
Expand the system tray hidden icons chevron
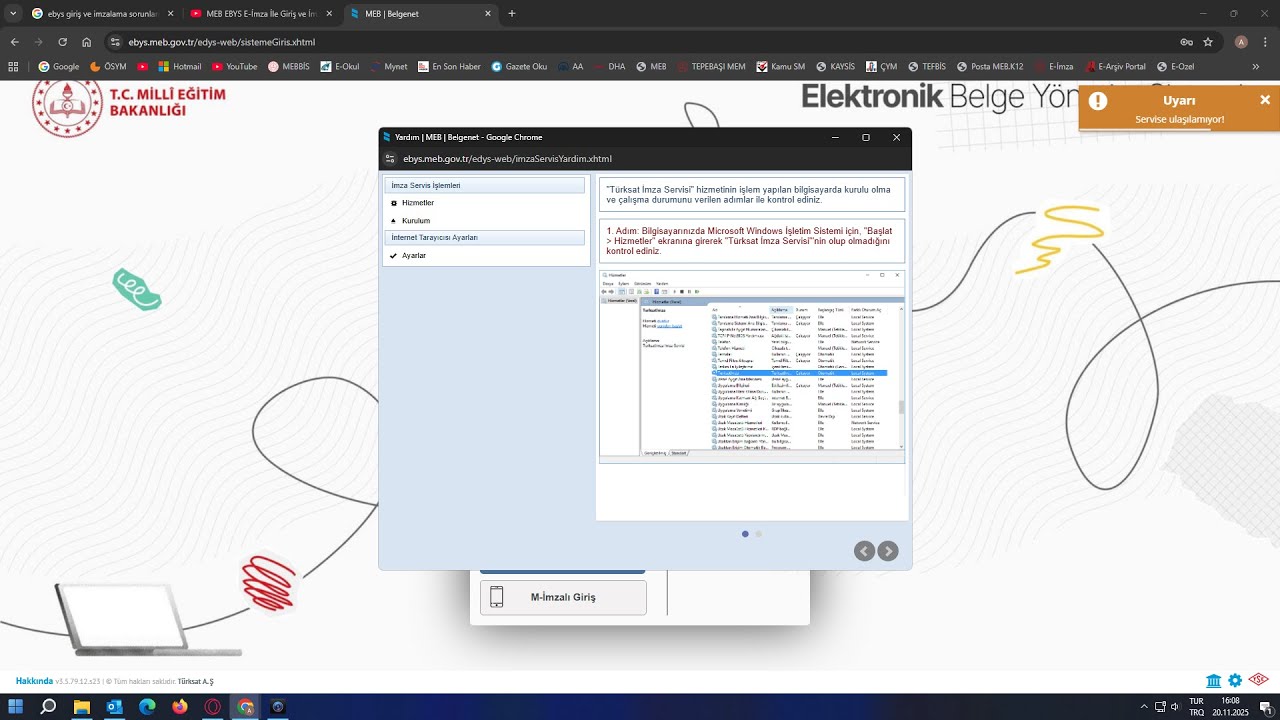[1144, 707]
